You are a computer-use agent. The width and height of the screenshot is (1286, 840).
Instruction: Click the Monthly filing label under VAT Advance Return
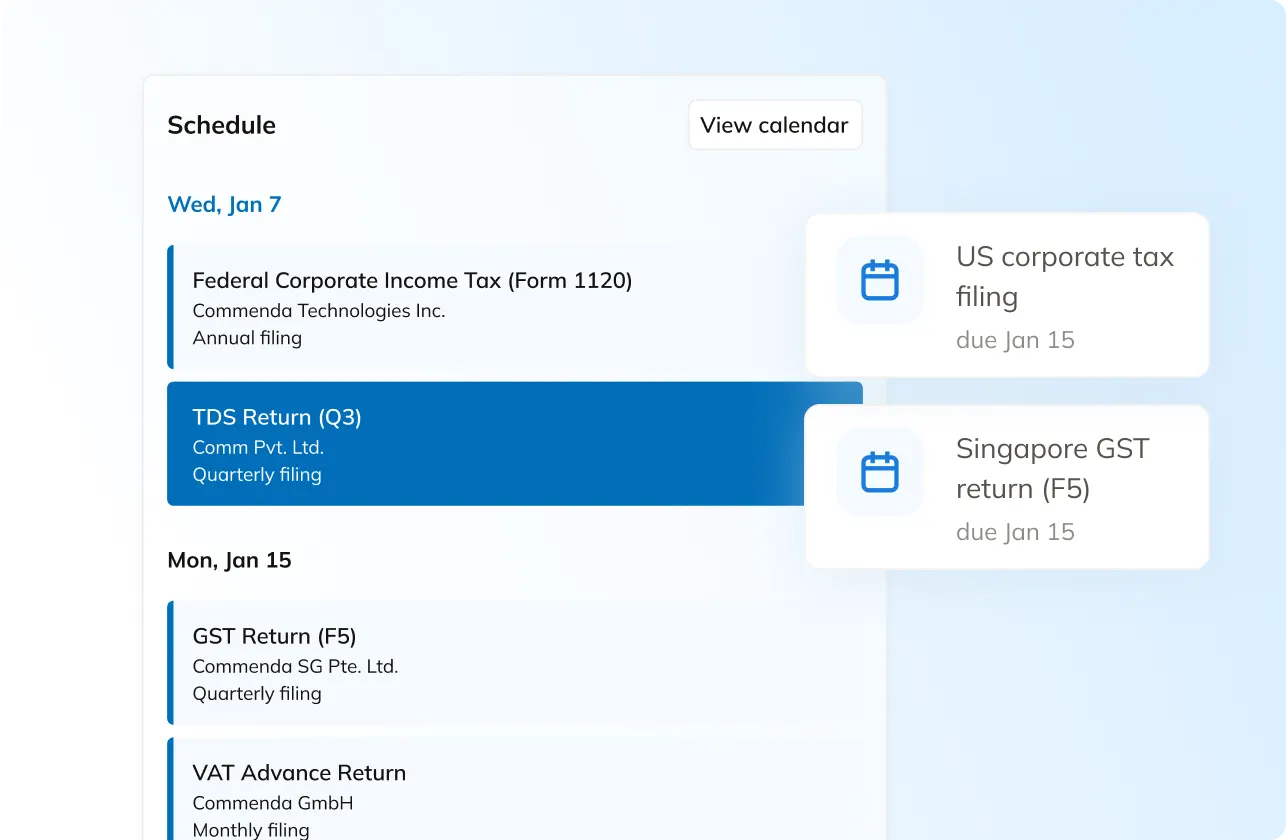pos(251,829)
